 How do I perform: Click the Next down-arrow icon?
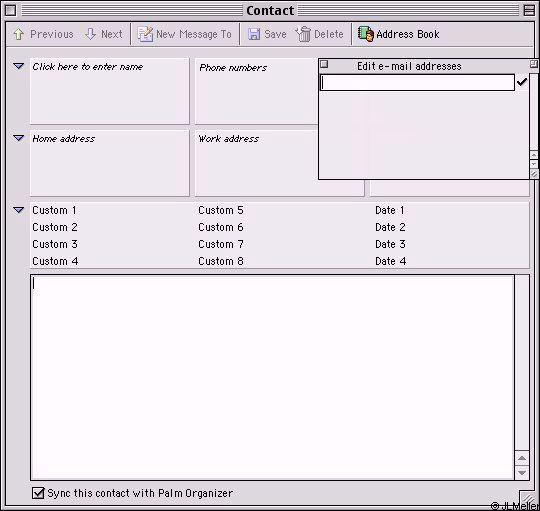pos(90,34)
